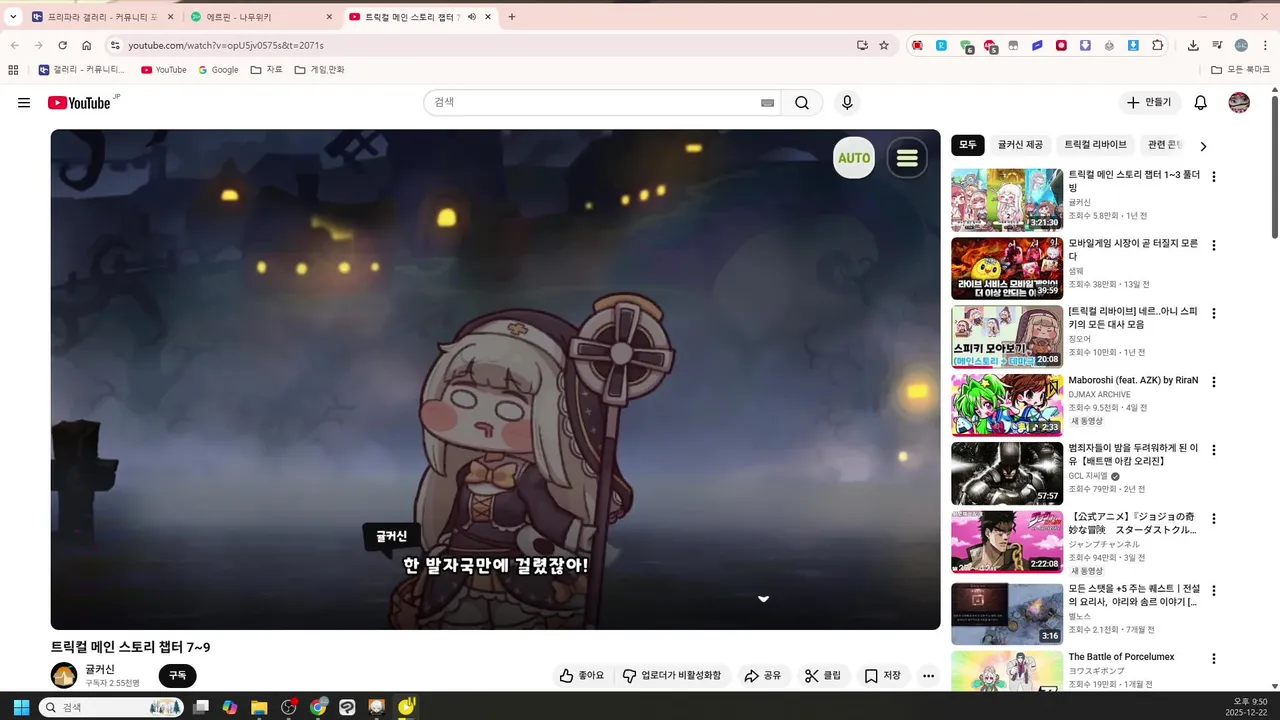Select the 모두 filter chip
1280x720 pixels.
click(x=968, y=145)
